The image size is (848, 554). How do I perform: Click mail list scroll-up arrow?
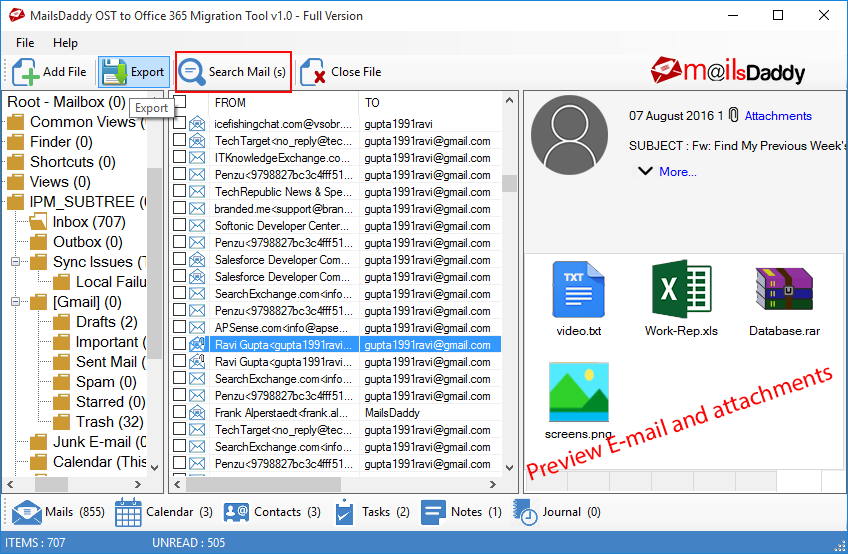point(509,101)
